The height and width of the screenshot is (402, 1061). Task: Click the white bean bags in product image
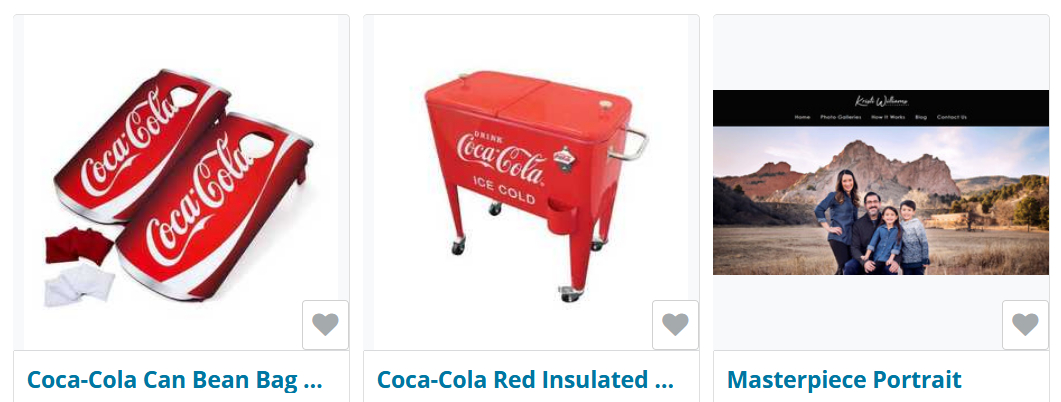[x=79, y=284]
